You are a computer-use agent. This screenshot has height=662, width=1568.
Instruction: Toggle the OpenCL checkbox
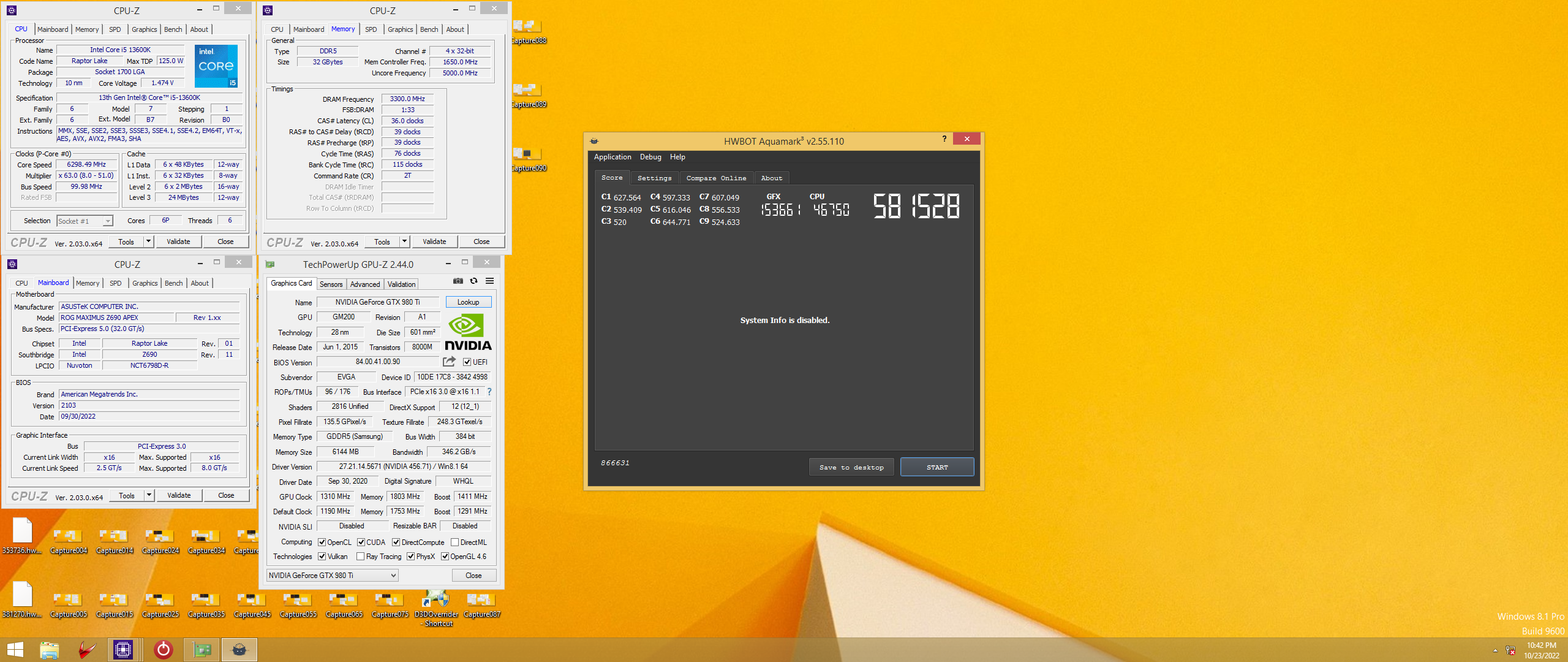click(x=322, y=542)
